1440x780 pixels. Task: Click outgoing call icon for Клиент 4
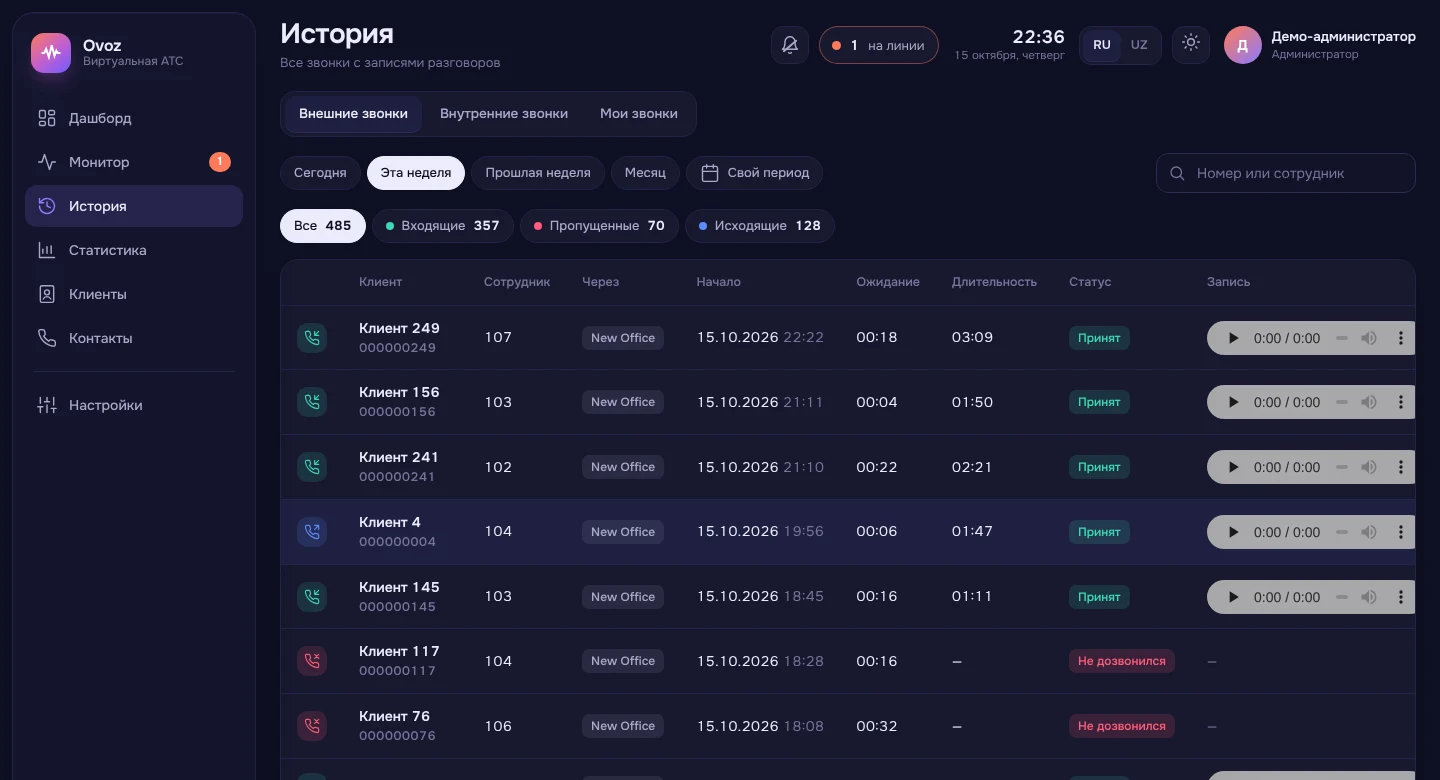312,532
